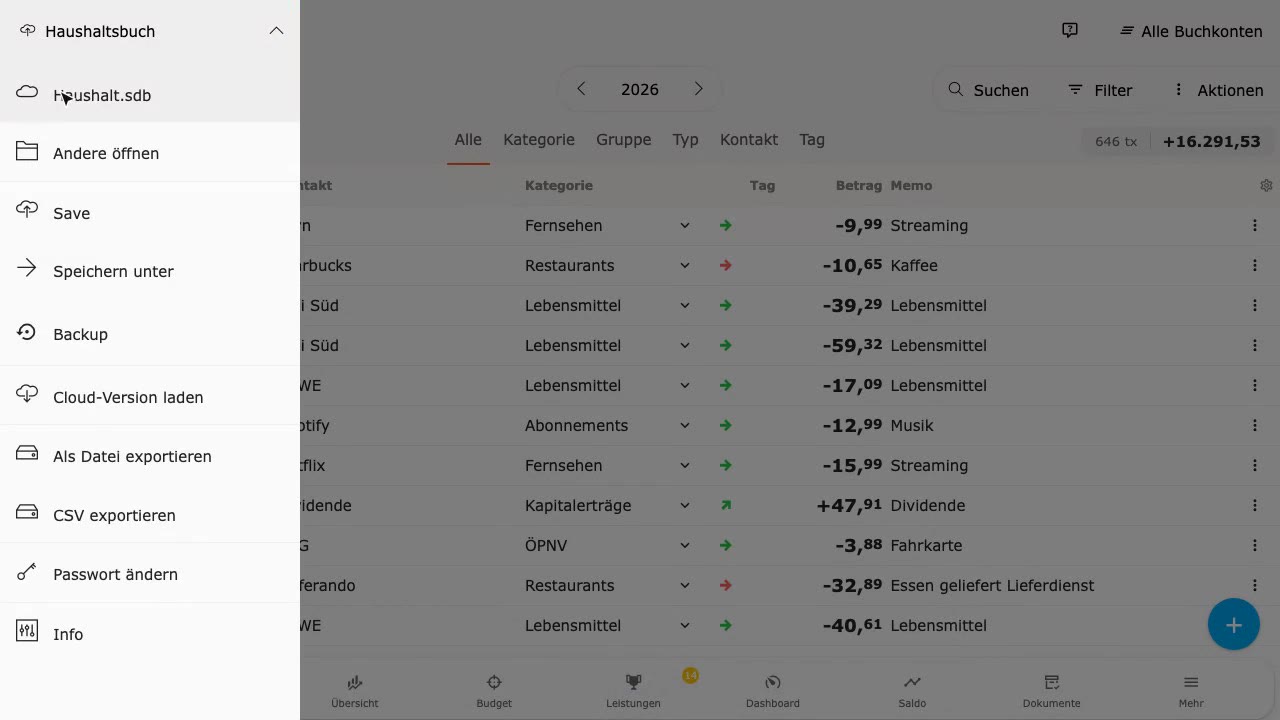Switch to the Kategorie tab

(x=539, y=140)
